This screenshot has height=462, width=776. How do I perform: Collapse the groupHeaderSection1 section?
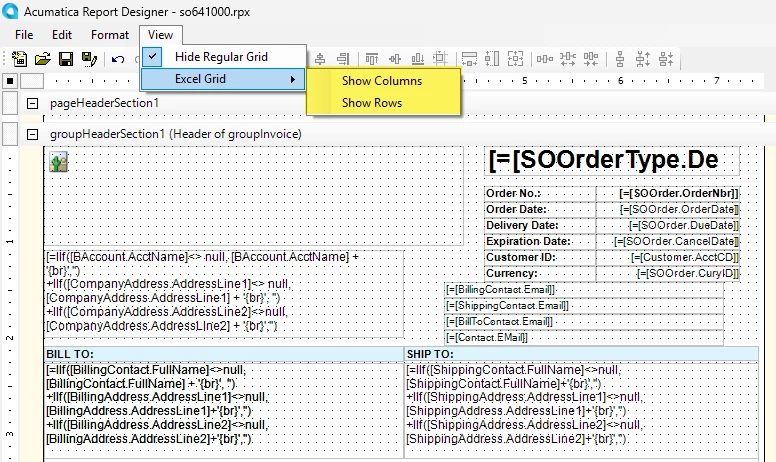pos(32,134)
